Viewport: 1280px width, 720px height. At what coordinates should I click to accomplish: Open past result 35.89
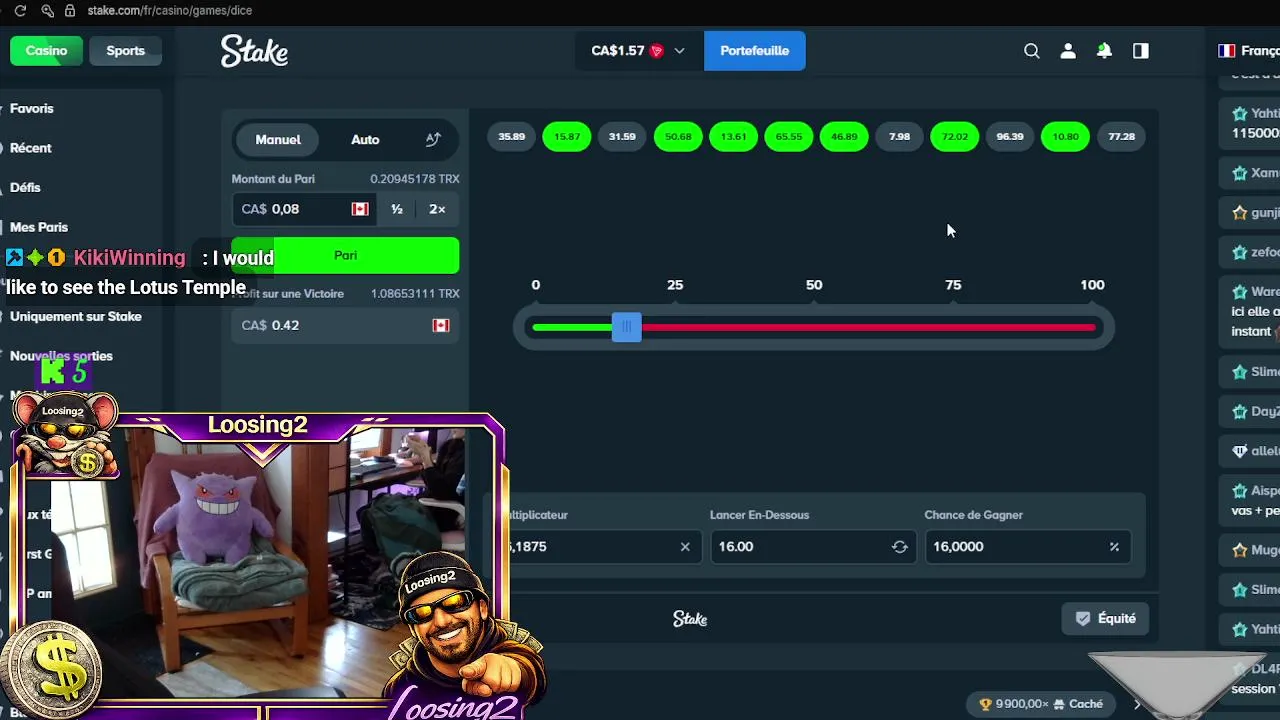point(512,137)
